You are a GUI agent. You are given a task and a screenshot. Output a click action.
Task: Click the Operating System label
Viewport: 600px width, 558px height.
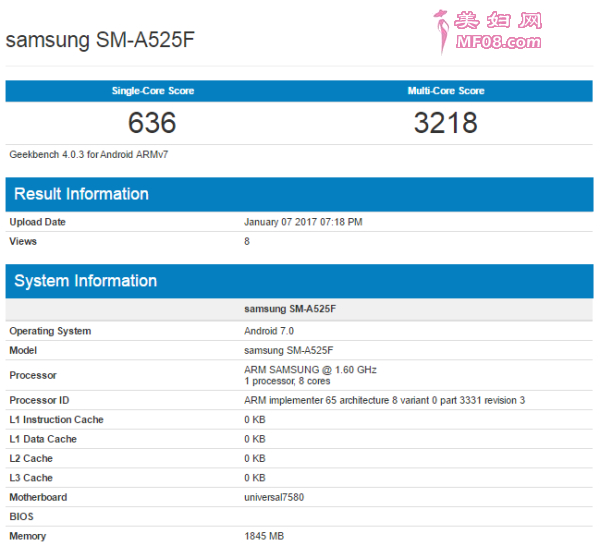click(x=50, y=331)
